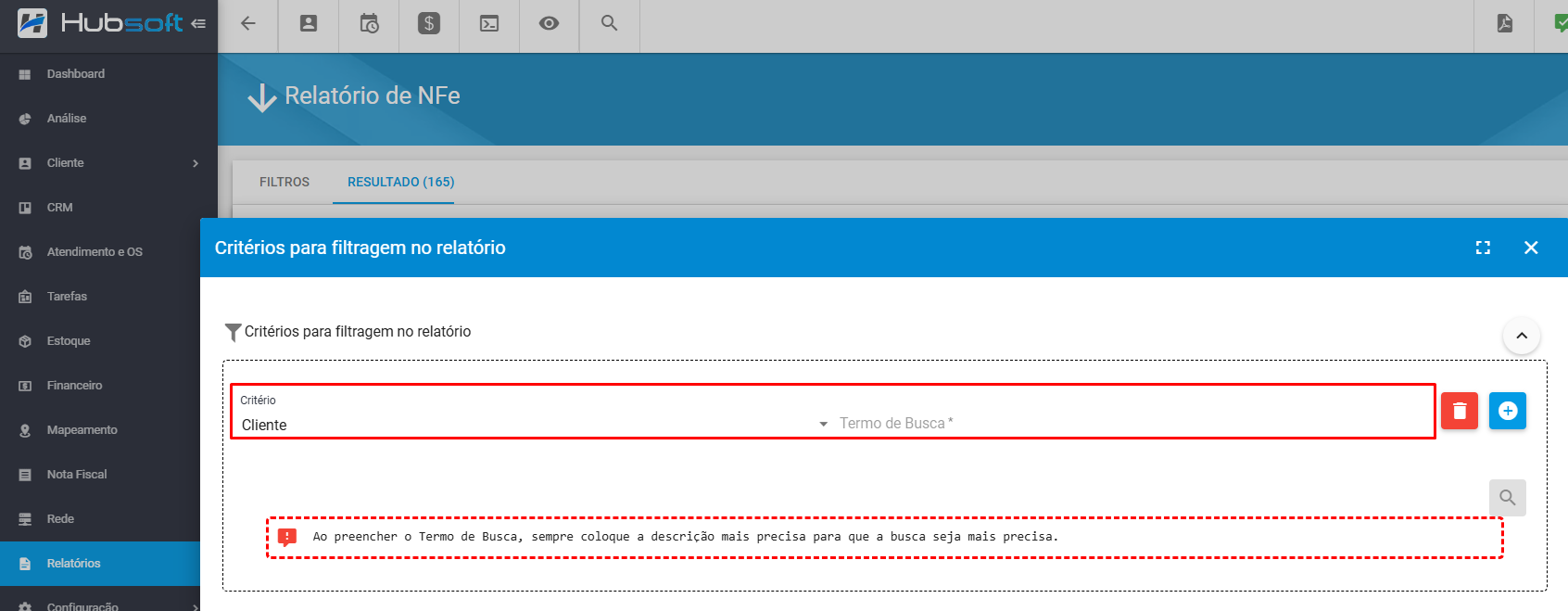Viewport: 1568px width, 611px height.
Task: Switch to the RESULTADO (165) tab
Action: (x=401, y=182)
